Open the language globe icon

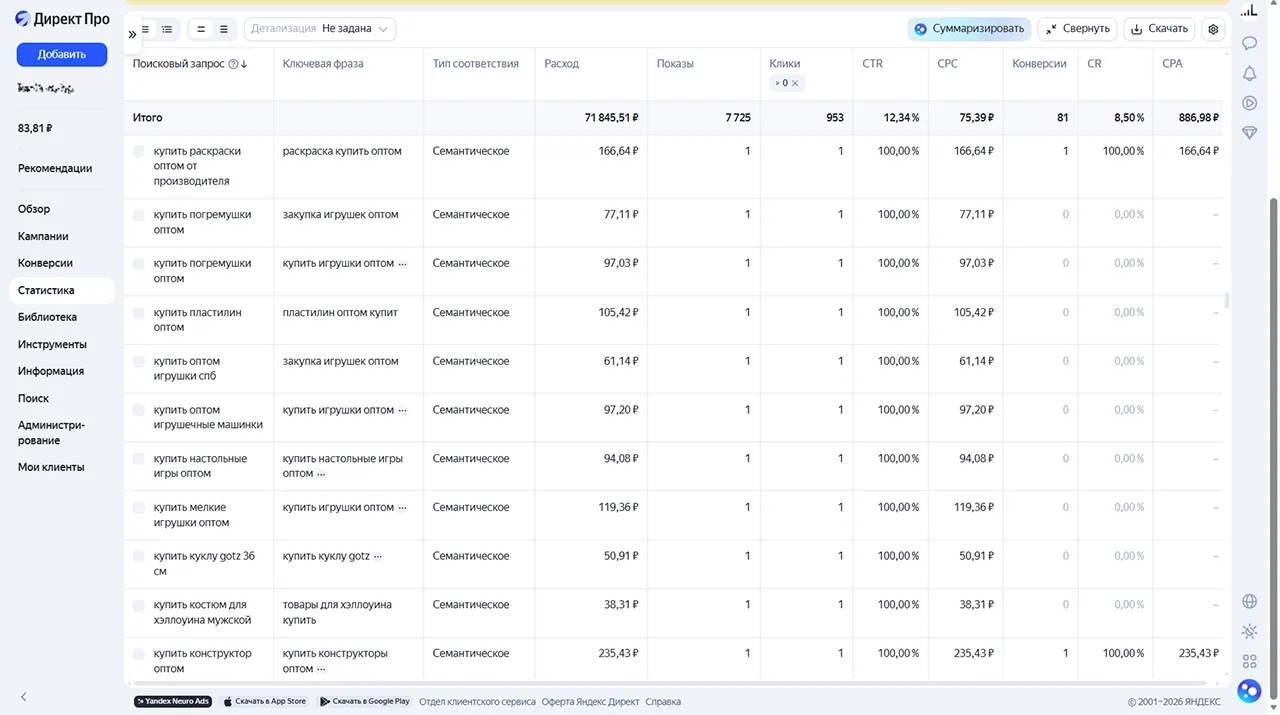pyautogui.click(x=1249, y=601)
